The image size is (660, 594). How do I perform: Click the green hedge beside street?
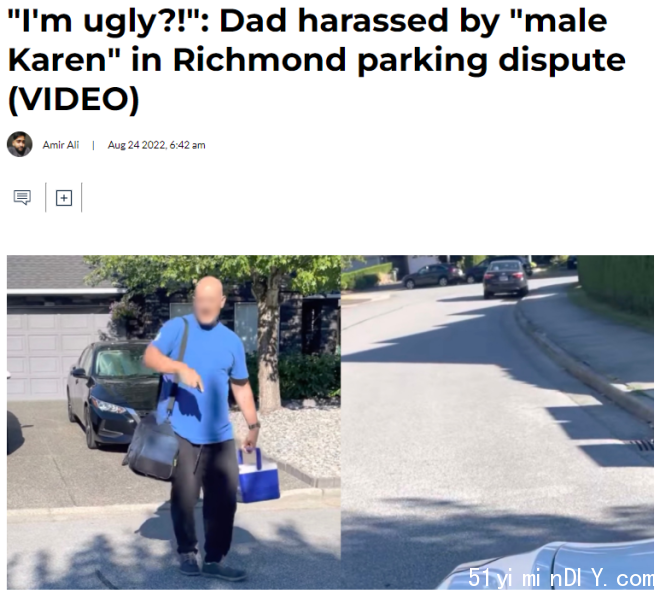pos(615,286)
